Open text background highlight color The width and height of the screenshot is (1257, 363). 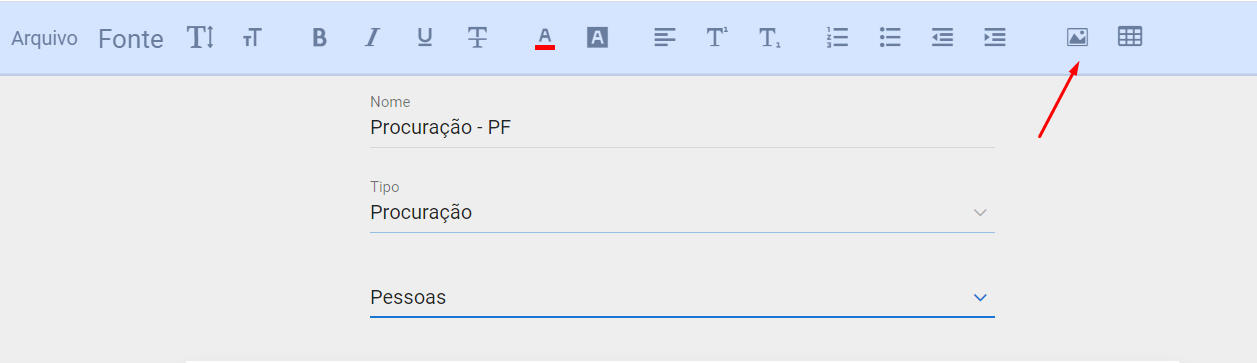coord(597,38)
